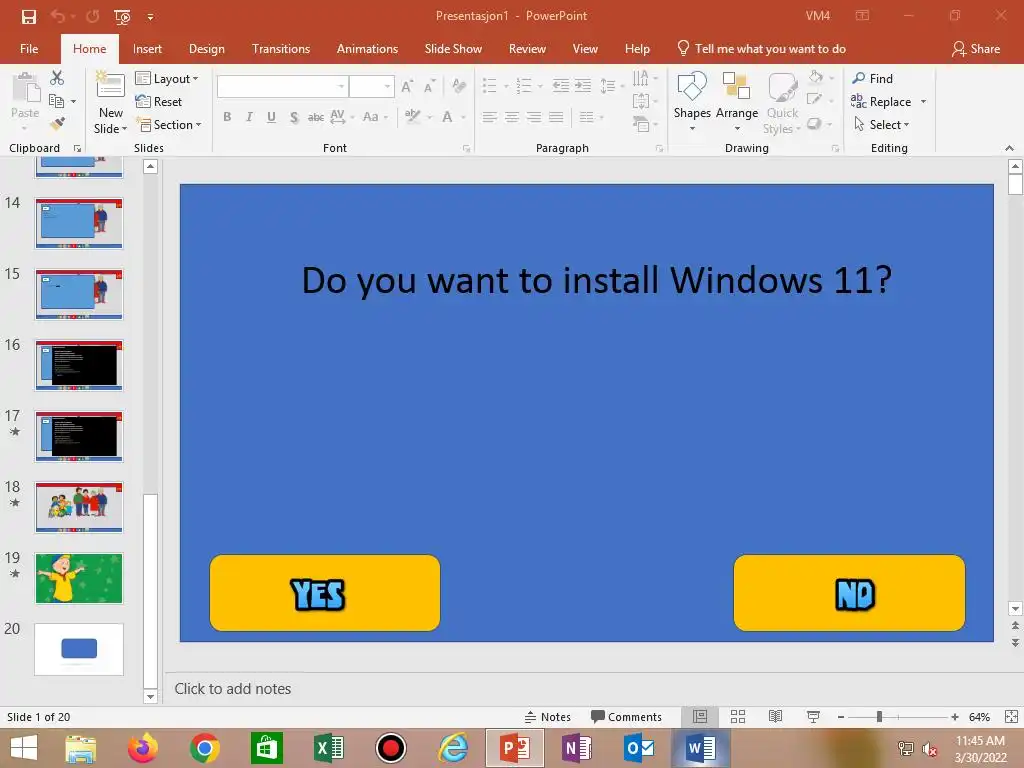Click the Copy icon in Clipboard group
This screenshot has width=1024, height=768.
click(56, 101)
